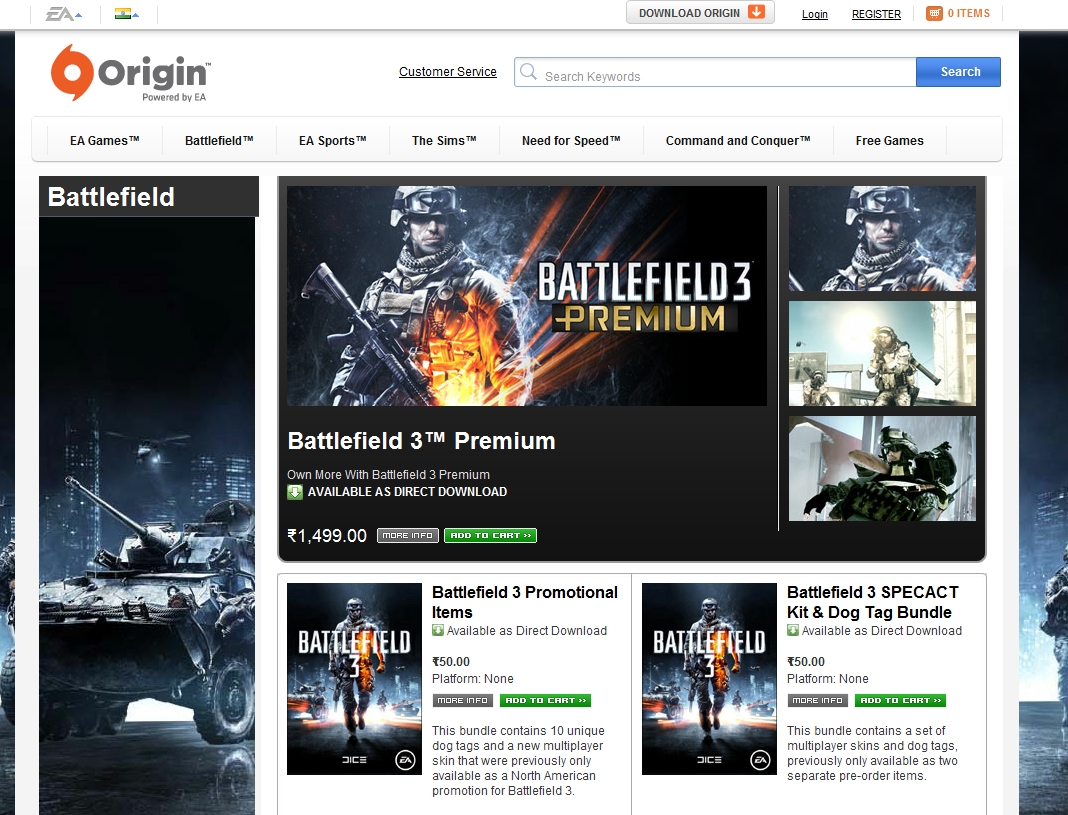The height and width of the screenshot is (815, 1068).
Task: Click inside the Search Keywords field
Action: [x=700, y=71]
